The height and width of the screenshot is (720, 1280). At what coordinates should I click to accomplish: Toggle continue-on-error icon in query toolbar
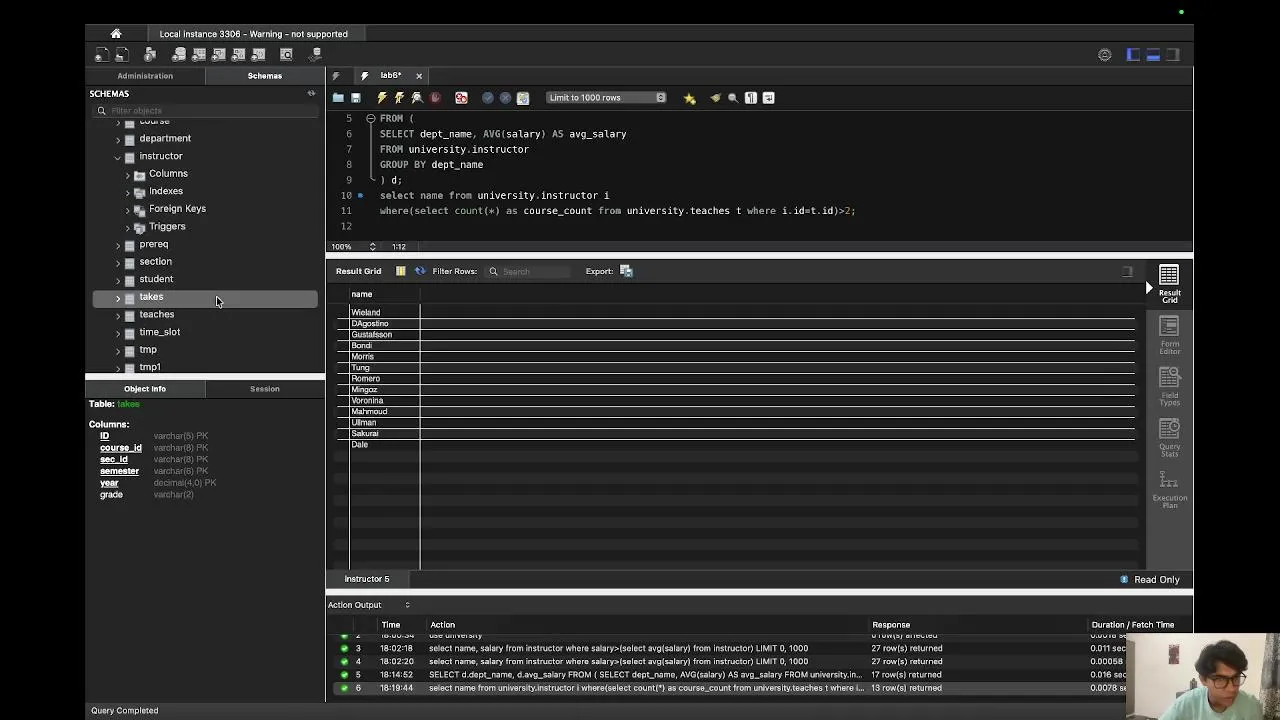tap(461, 98)
